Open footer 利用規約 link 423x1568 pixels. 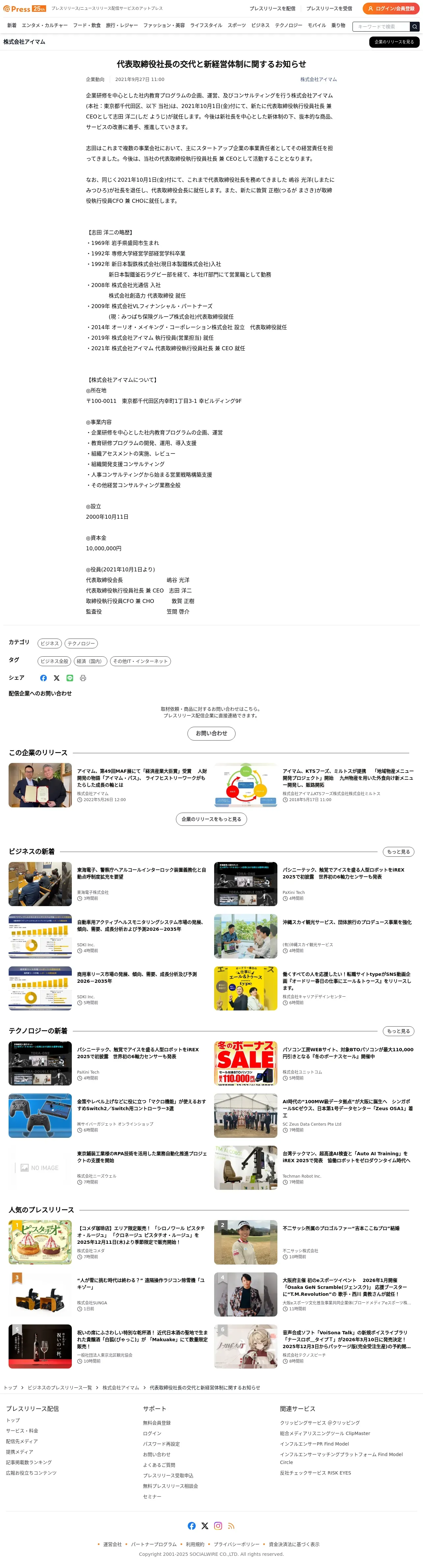click(x=195, y=1544)
